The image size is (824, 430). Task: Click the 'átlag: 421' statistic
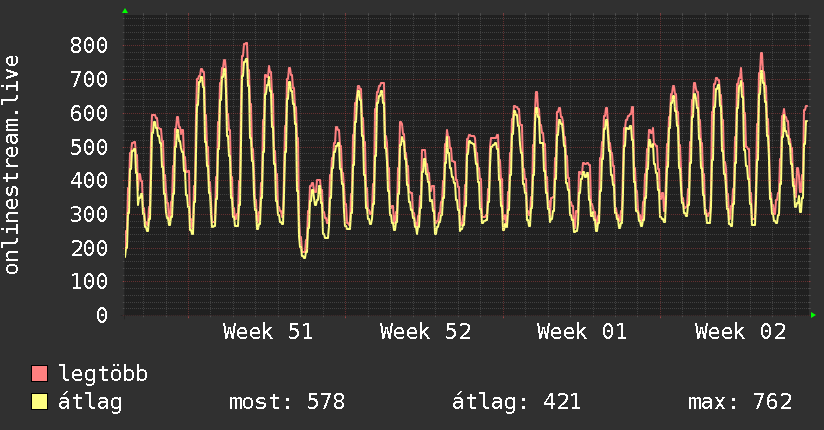(517, 402)
